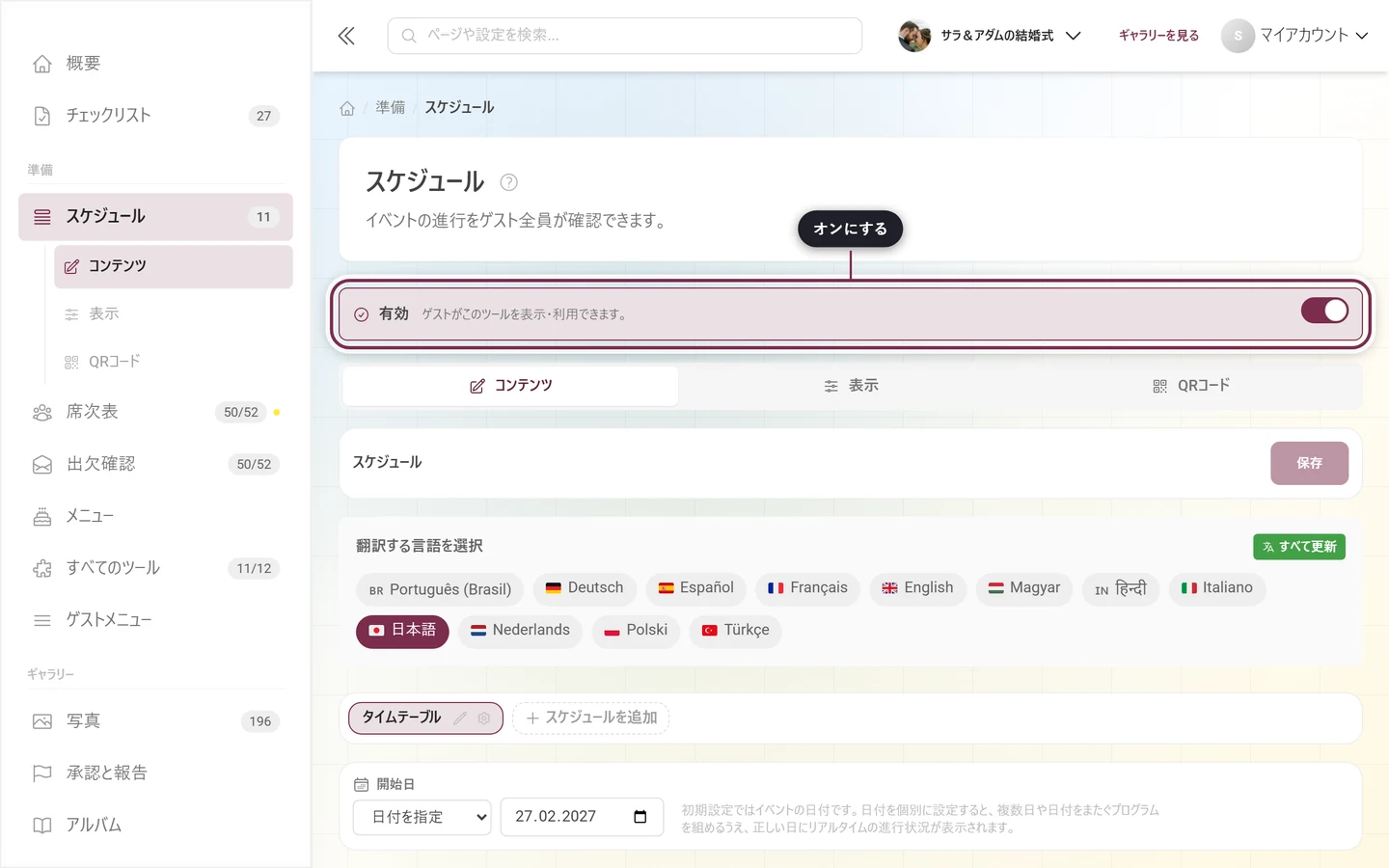Switch to the QRコード tab
This screenshot has width=1389, height=868.
click(1191, 386)
